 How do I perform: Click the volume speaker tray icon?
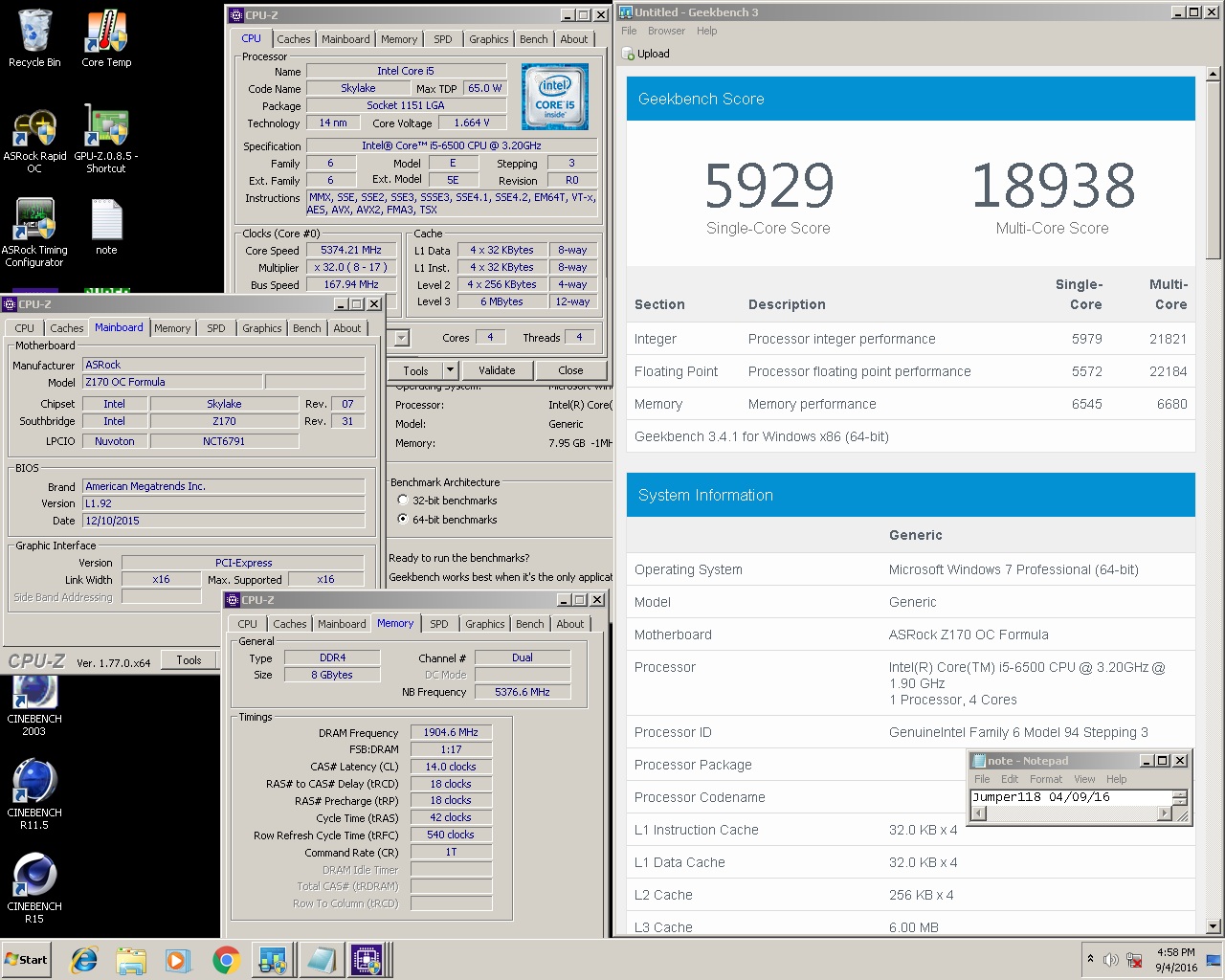tap(1111, 960)
